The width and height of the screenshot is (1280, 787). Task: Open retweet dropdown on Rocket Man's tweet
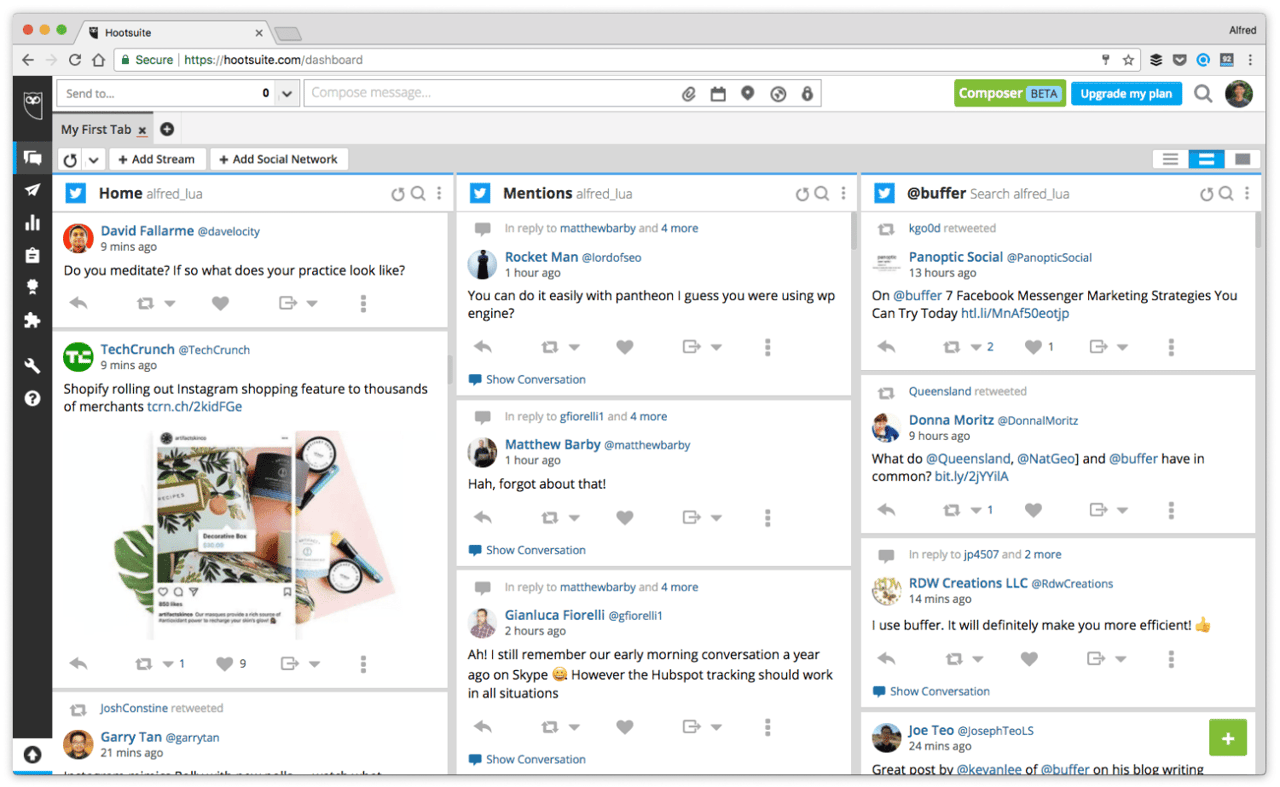click(x=574, y=348)
